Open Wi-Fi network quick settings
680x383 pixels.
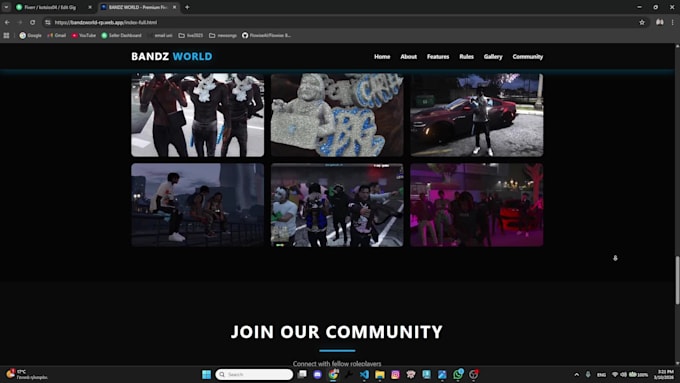[615, 374]
